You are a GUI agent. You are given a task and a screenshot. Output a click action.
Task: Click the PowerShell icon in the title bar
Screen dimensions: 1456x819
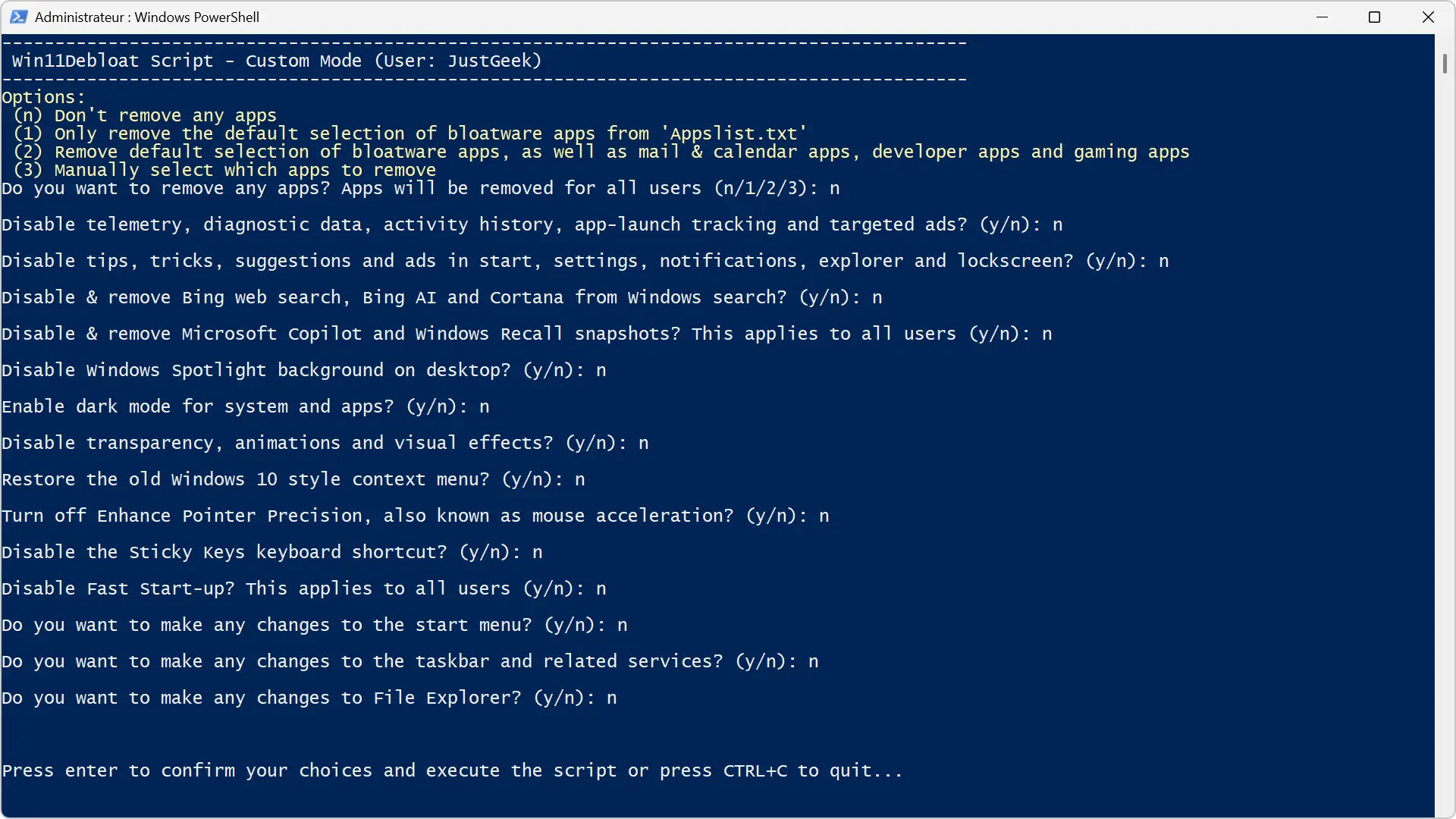click(x=18, y=17)
